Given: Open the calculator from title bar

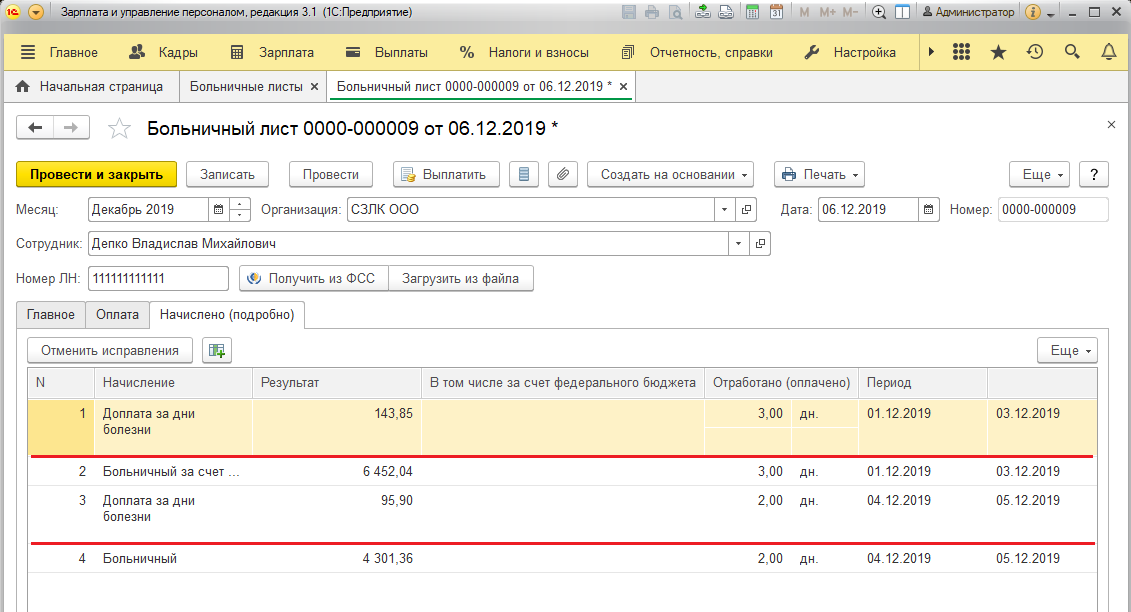Looking at the screenshot, I should coord(752,12).
